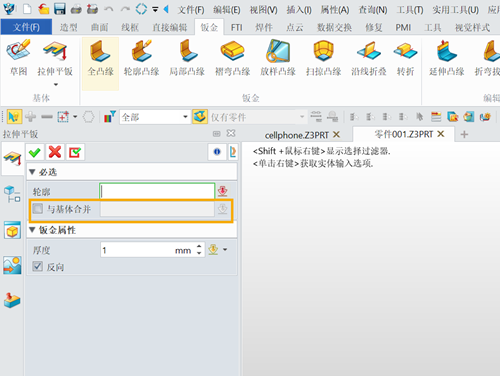
Task: Expand the dropdown arrow under 拉伸平钣
Action: (x=56, y=85)
